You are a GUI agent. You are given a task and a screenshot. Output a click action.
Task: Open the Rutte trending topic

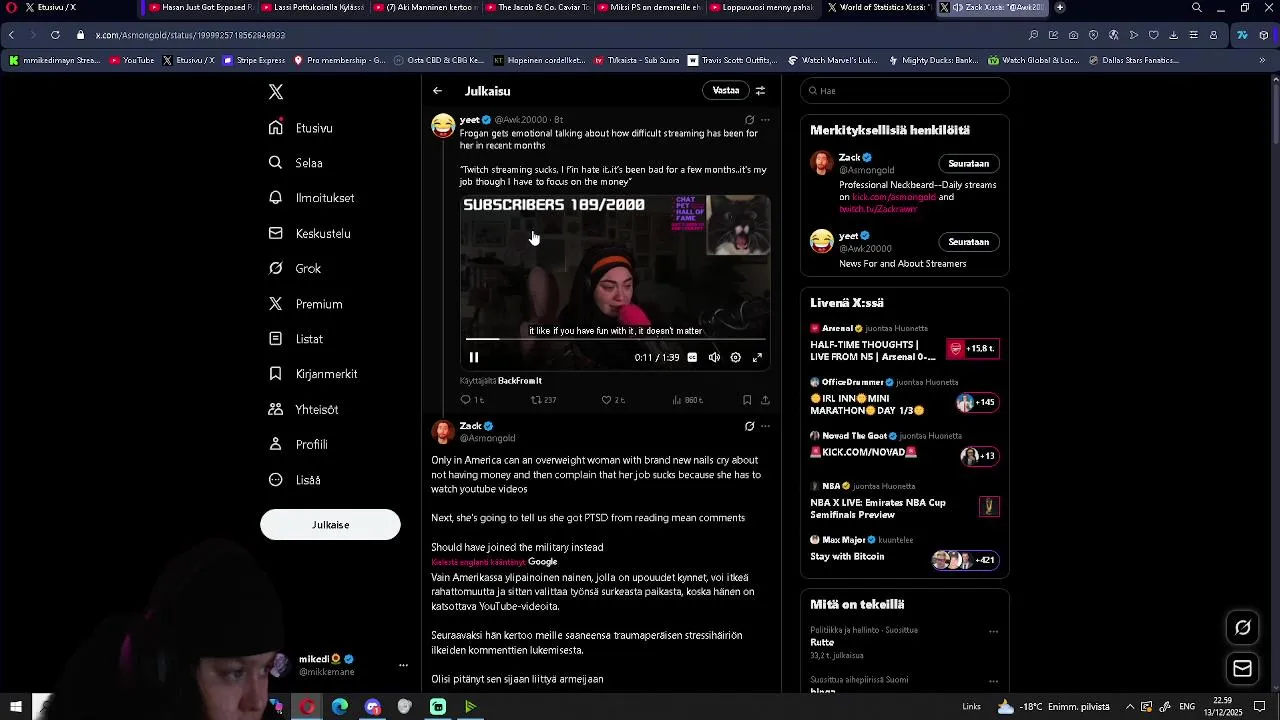822,642
